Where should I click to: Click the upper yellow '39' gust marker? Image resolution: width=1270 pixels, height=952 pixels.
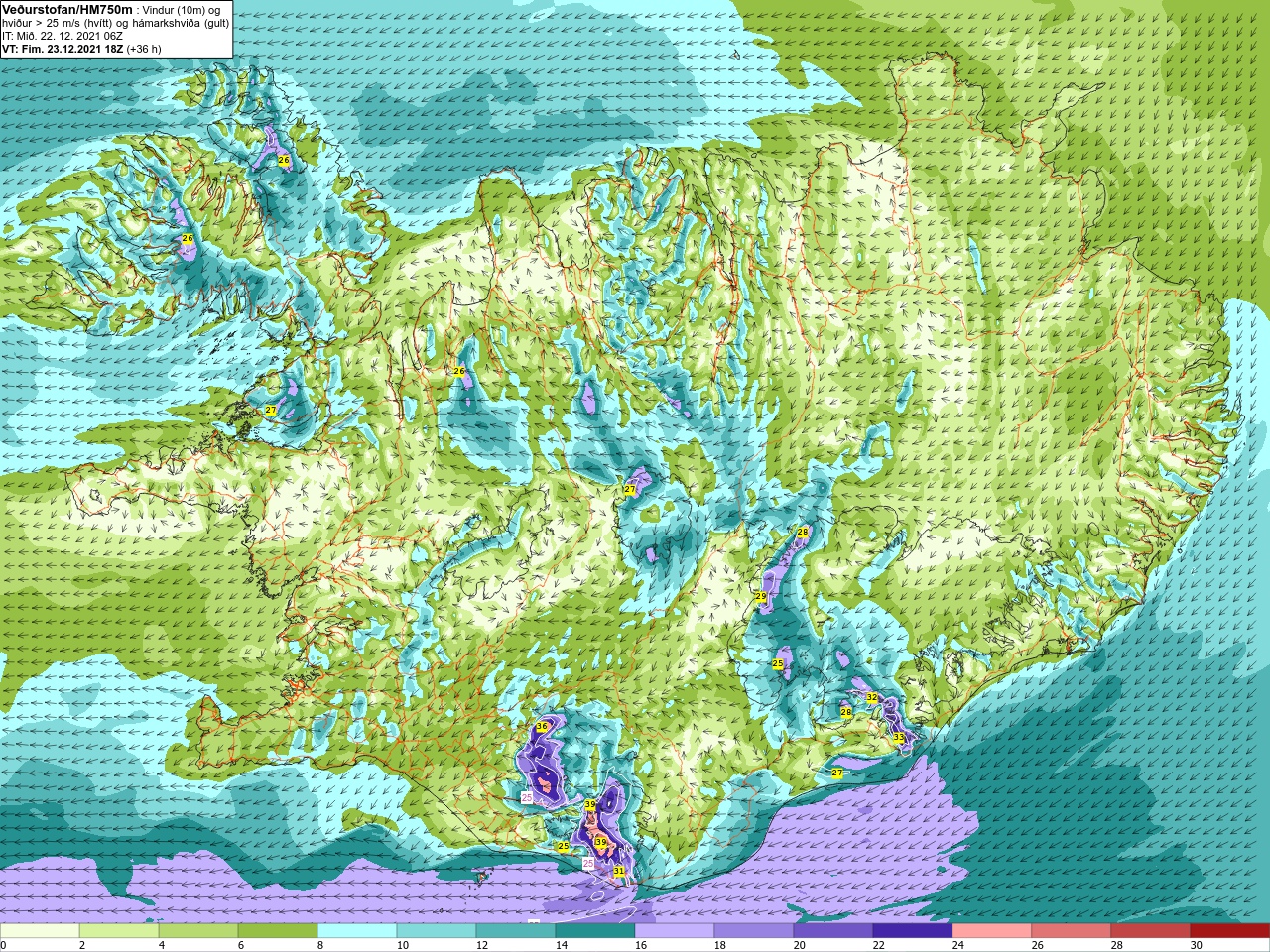click(x=589, y=804)
